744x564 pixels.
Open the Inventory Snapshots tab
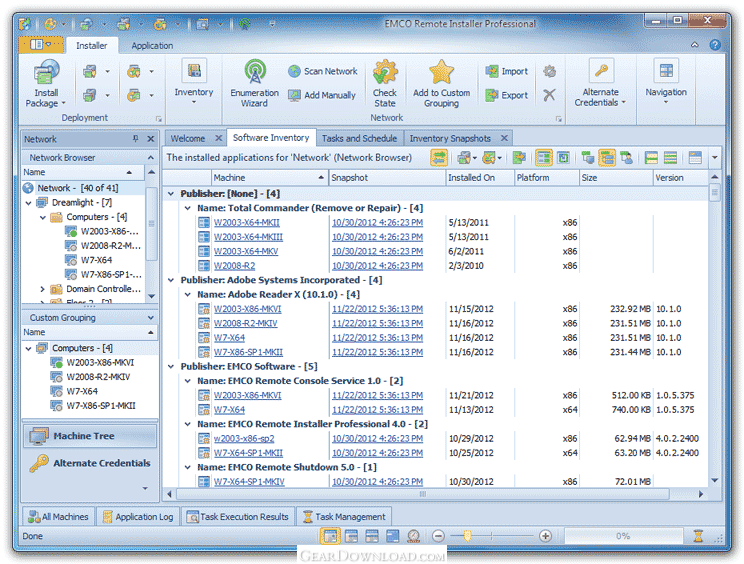click(450, 139)
